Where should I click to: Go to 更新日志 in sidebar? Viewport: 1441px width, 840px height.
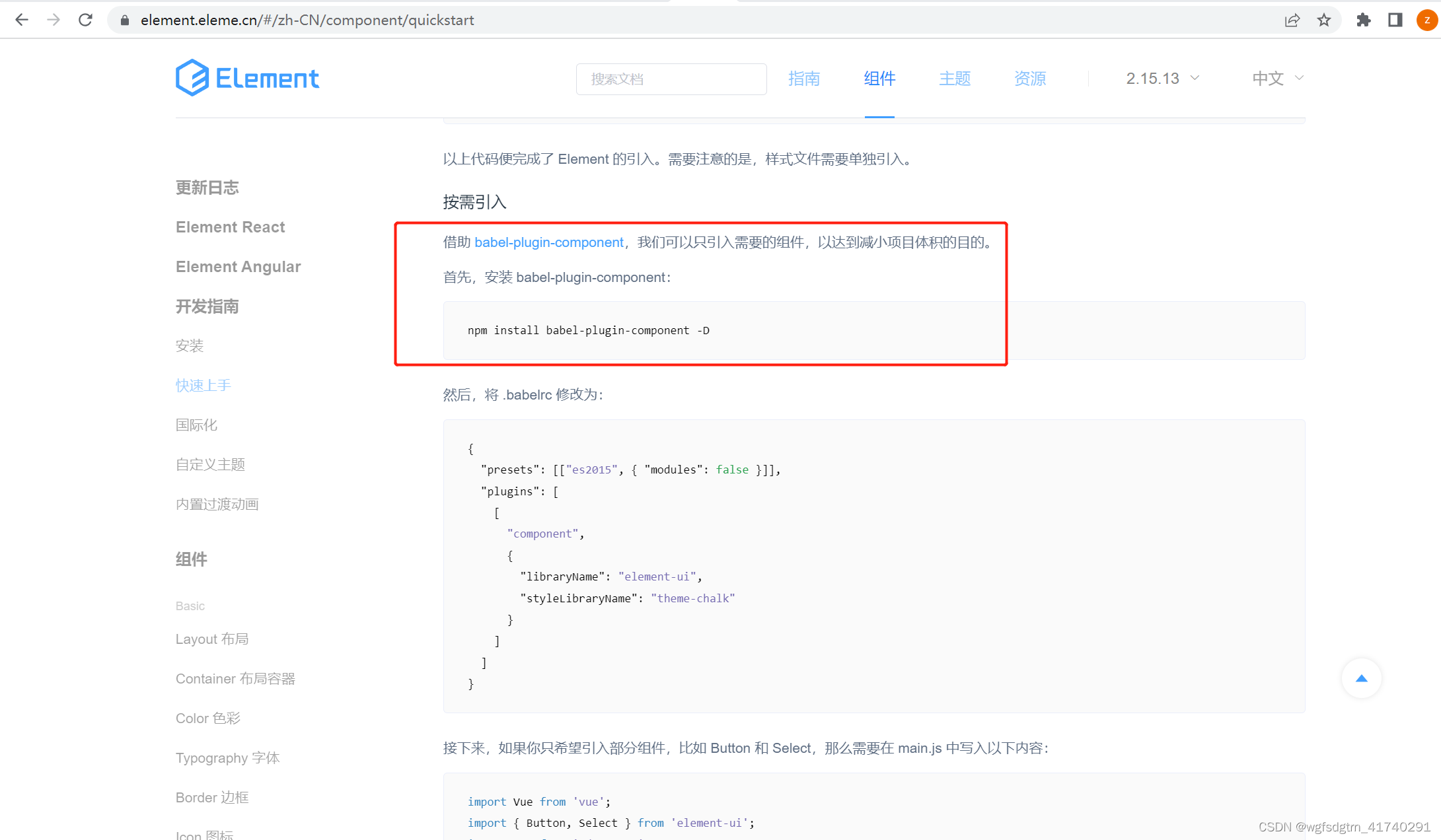click(207, 188)
